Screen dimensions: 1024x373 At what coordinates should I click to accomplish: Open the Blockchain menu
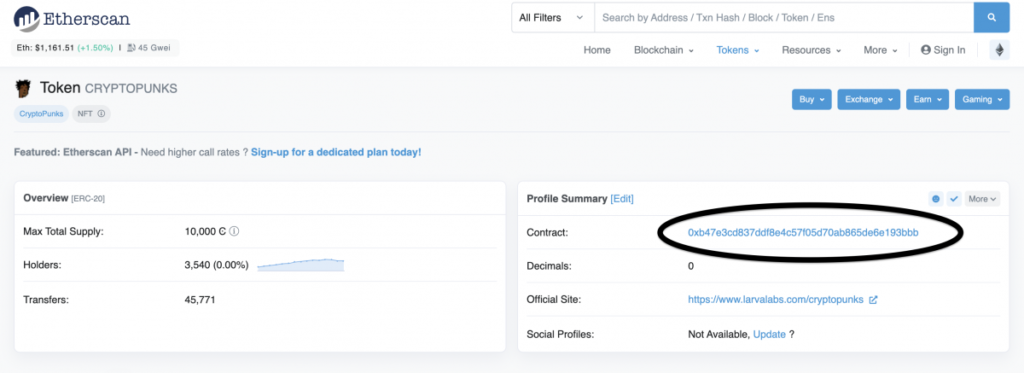coord(664,50)
